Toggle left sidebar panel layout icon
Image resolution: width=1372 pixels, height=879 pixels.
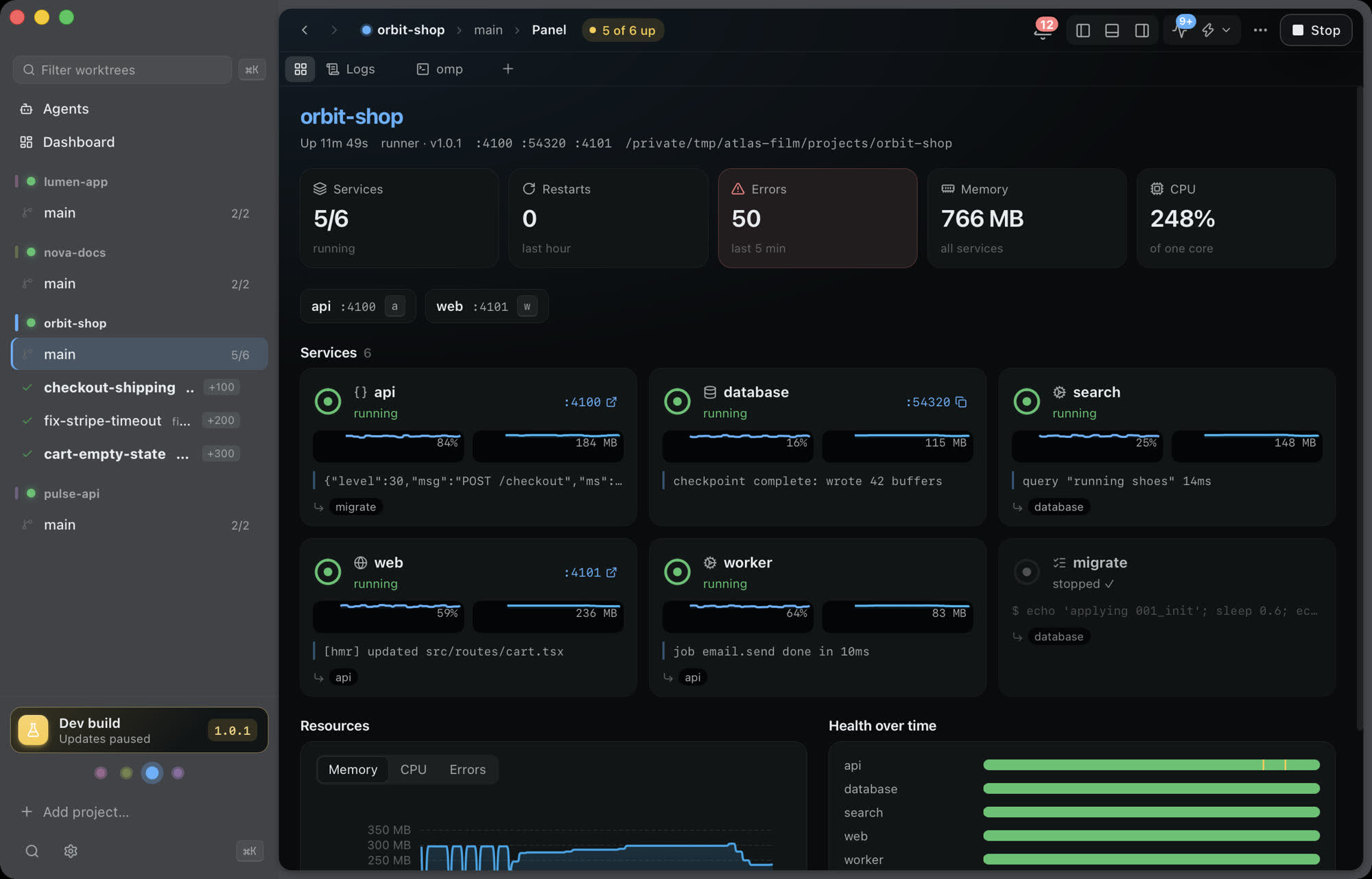(x=1083, y=30)
